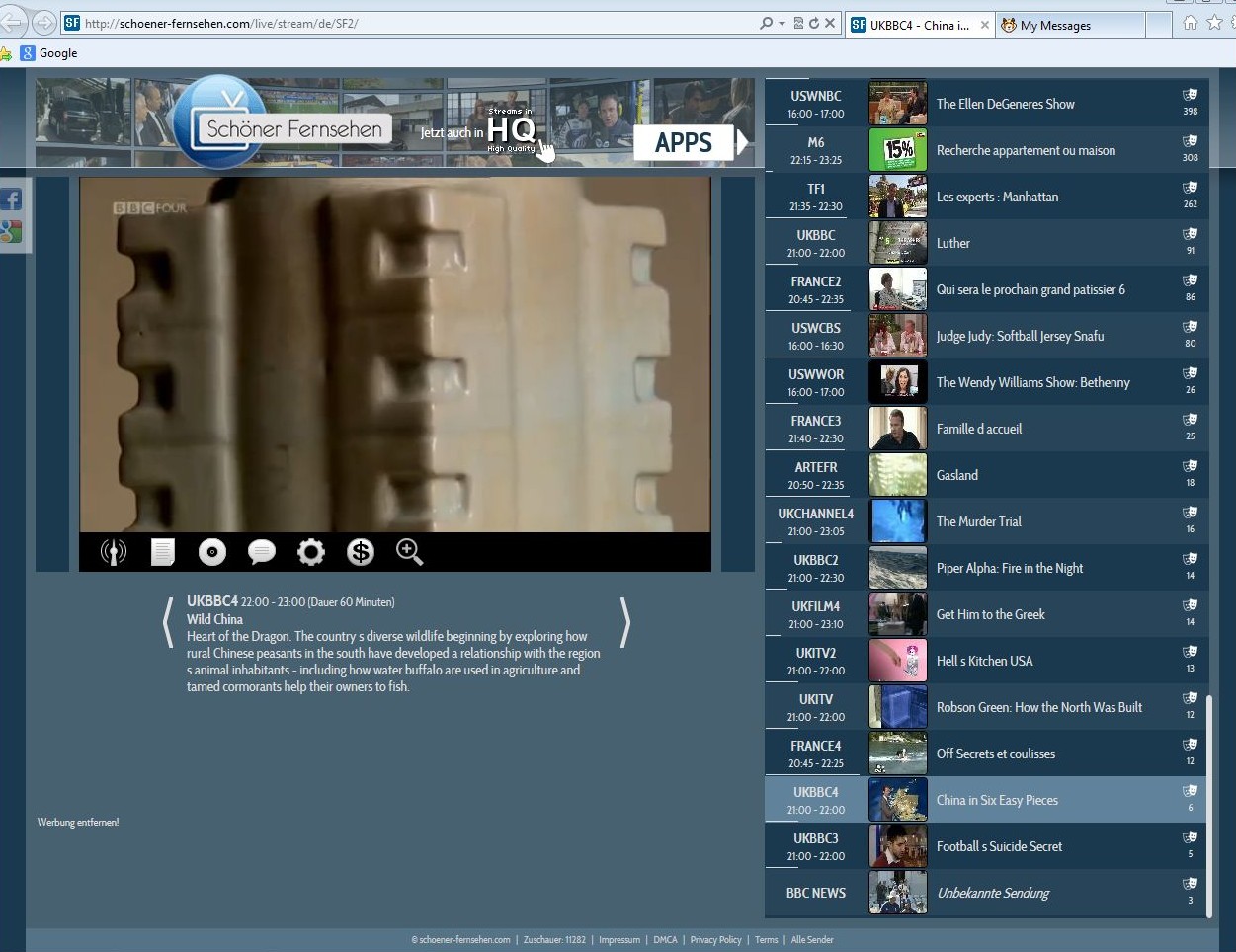The width and height of the screenshot is (1236, 952).
Task: Show the previous programme with the left bracket arrow
Action: 168,622
